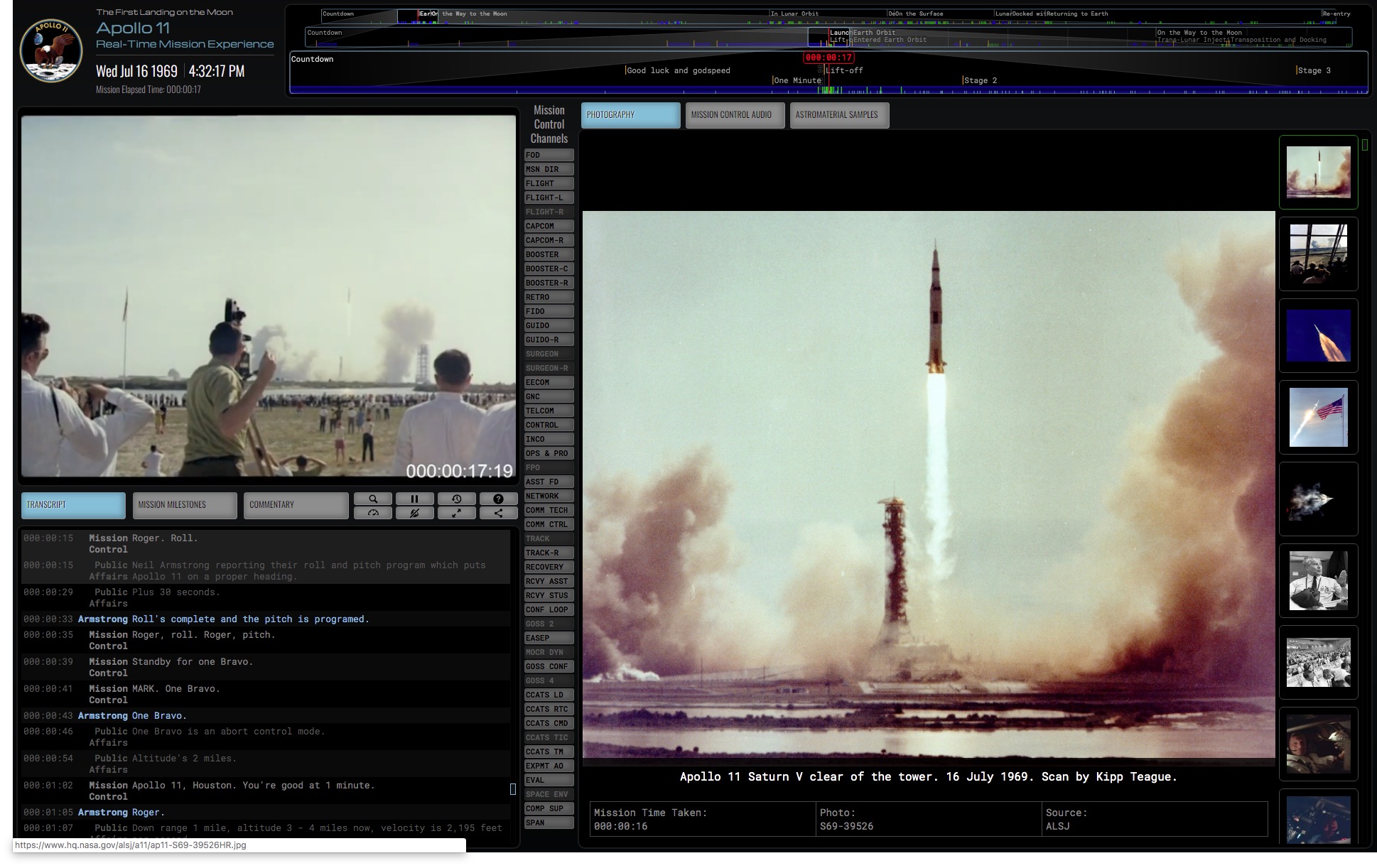1377x868 pixels.
Task: Jump to the Stage 2 timeline marker
Action: [x=981, y=80]
